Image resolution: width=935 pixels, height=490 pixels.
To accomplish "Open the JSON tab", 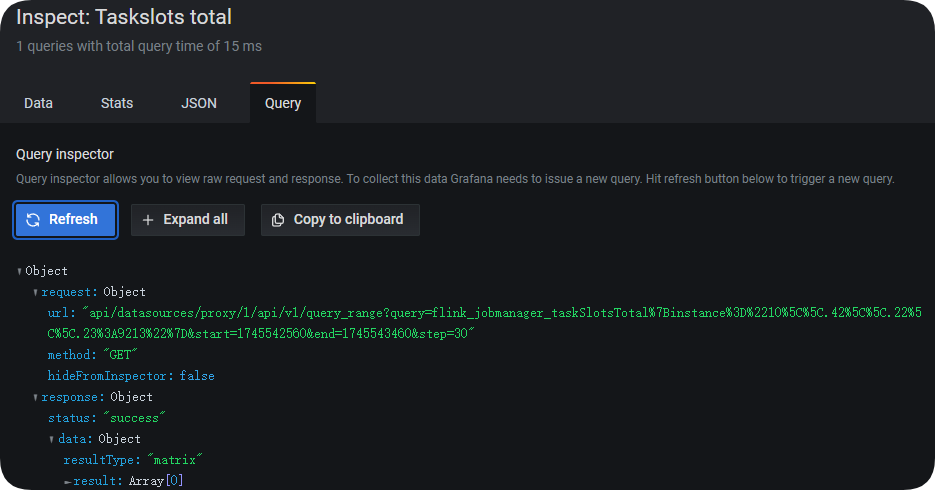I will pyautogui.click(x=199, y=103).
